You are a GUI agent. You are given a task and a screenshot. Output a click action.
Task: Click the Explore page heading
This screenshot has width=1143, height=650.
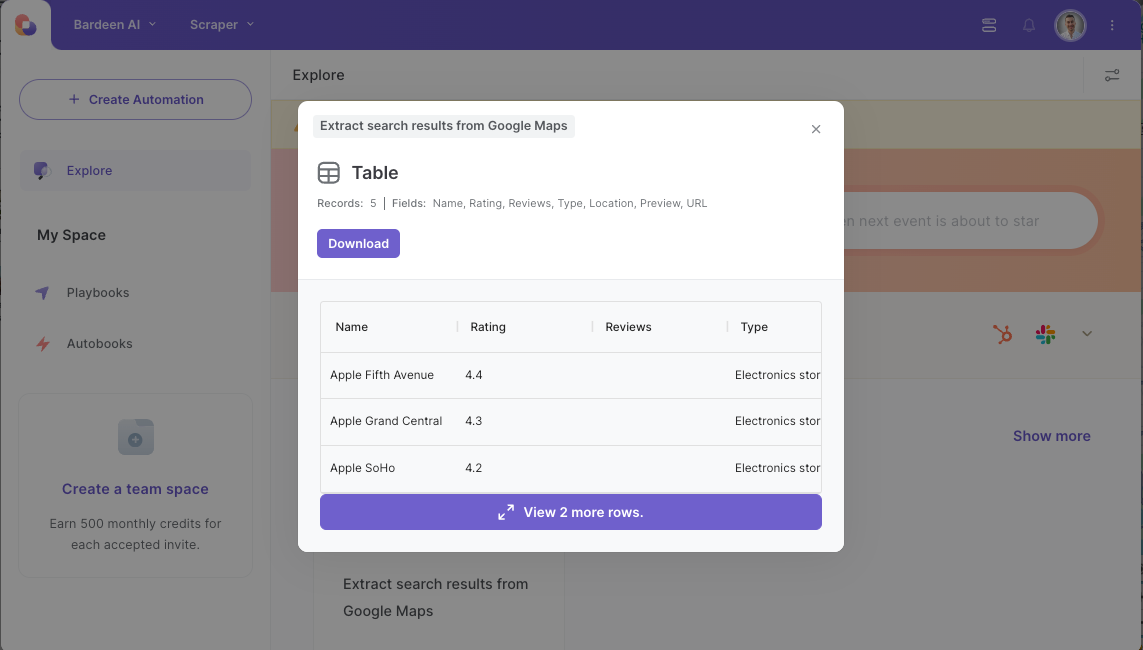318,75
